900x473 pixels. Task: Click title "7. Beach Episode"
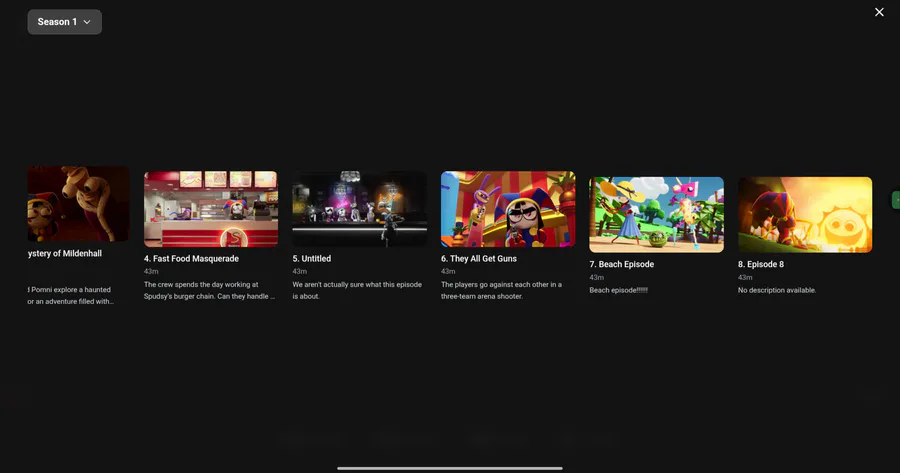(622, 265)
